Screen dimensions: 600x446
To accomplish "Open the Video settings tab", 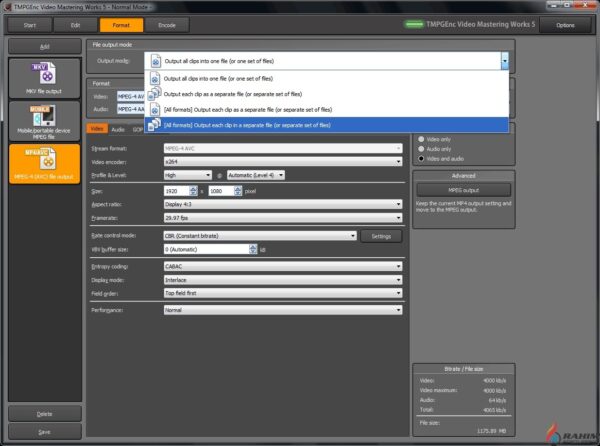I will click(97, 129).
